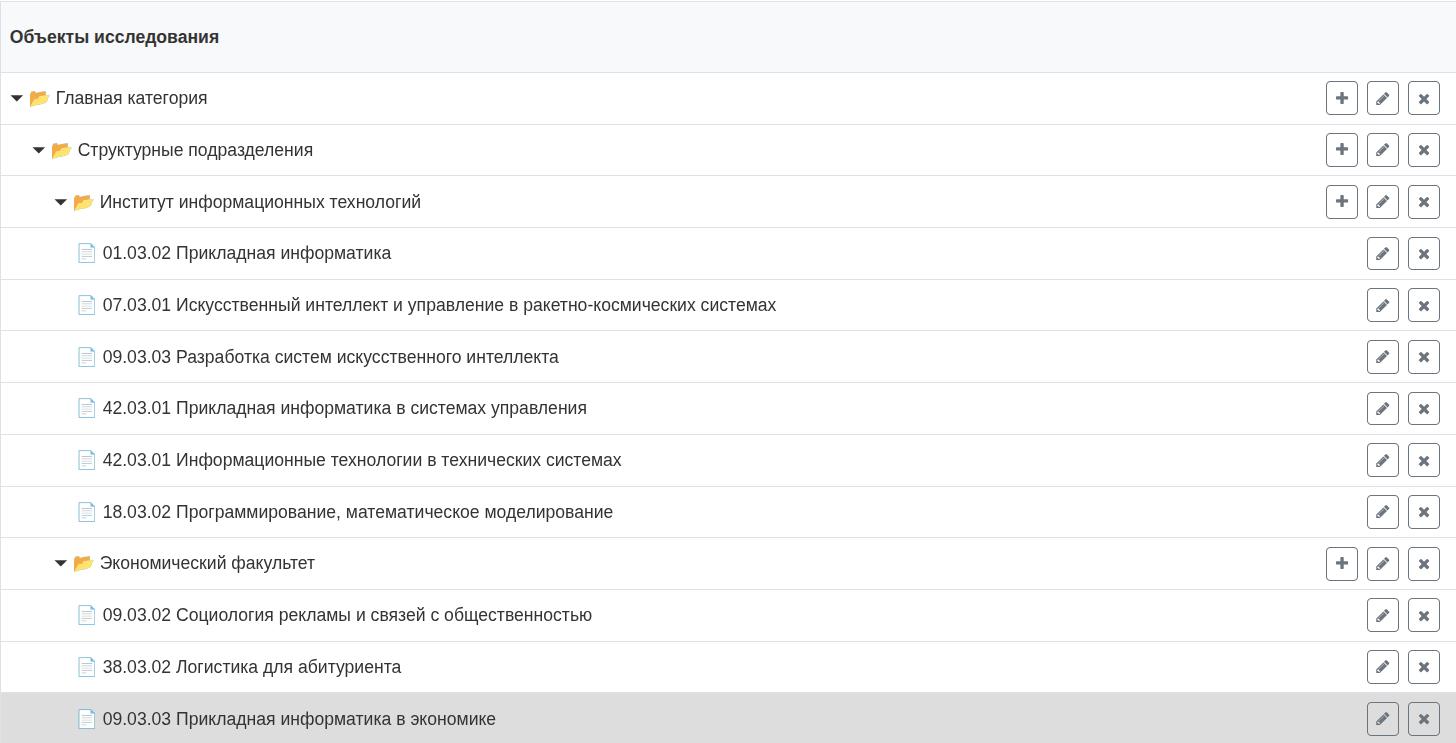
Task: Collapse Структурные подразделения arrow
Action: click(38, 150)
